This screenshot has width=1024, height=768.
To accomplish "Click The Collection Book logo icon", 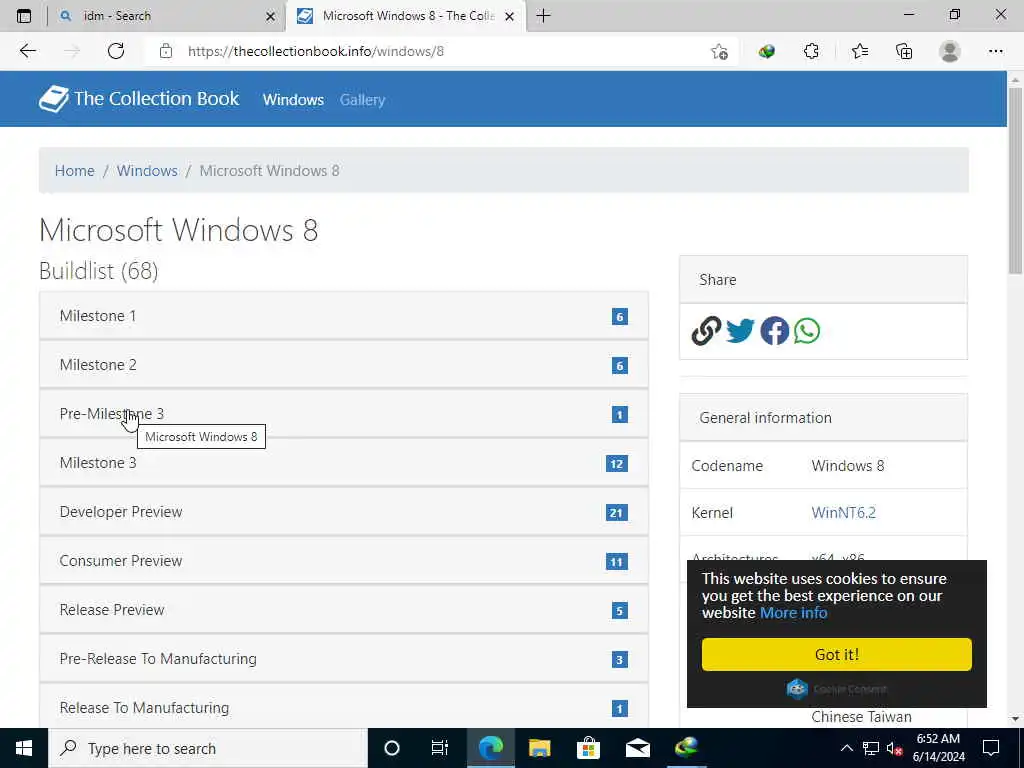I will click(x=54, y=99).
